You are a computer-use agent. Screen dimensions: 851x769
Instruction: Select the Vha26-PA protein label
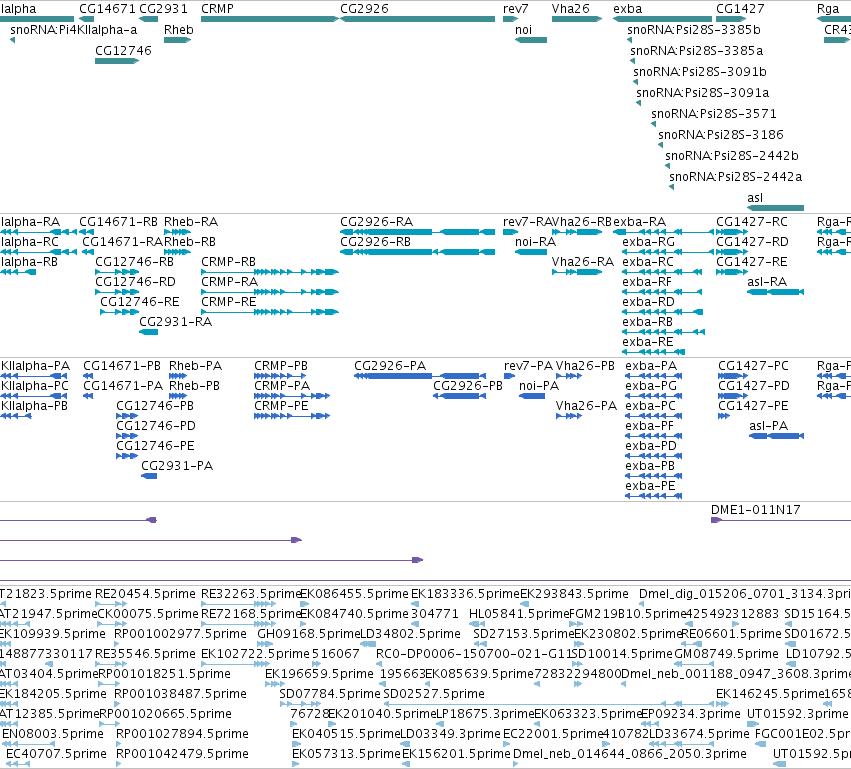tap(586, 406)
